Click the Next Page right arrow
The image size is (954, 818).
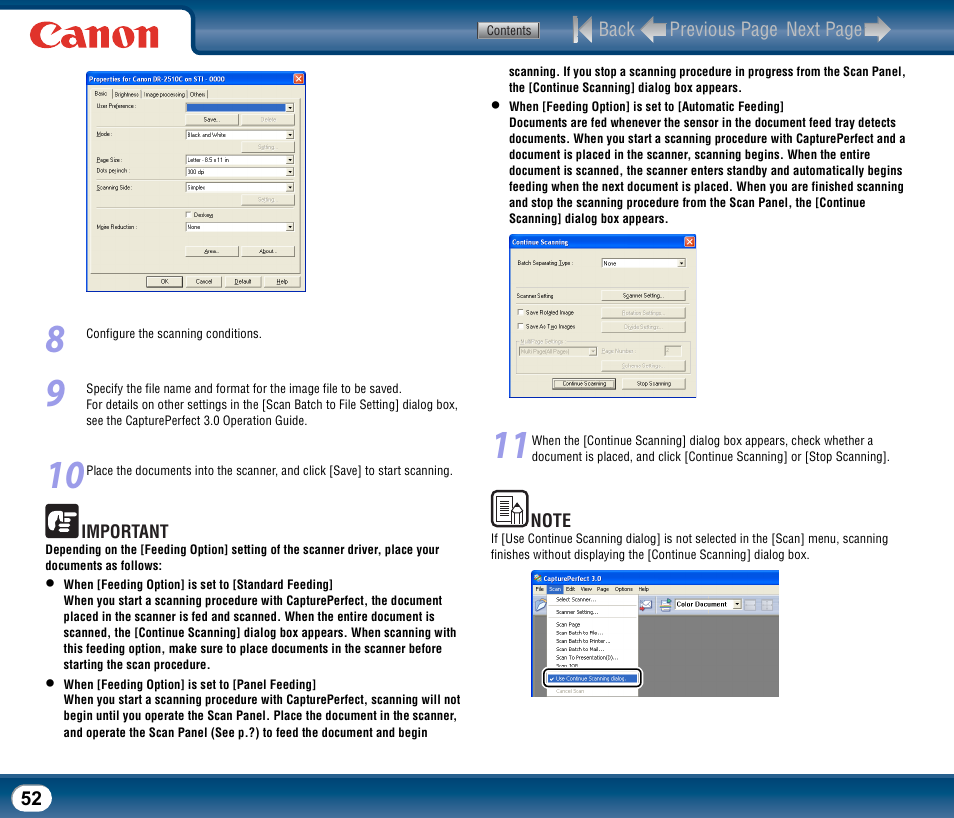pyautogui.click(x=878, y=29)
